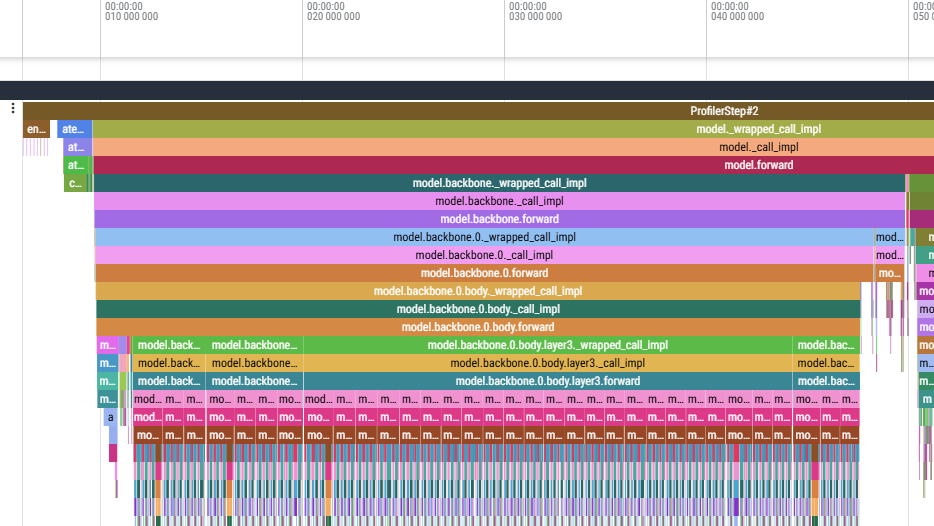Select the model.backbone.0.body.layer3.forward slice
The image size is (934, 526).
coord(547,381)
